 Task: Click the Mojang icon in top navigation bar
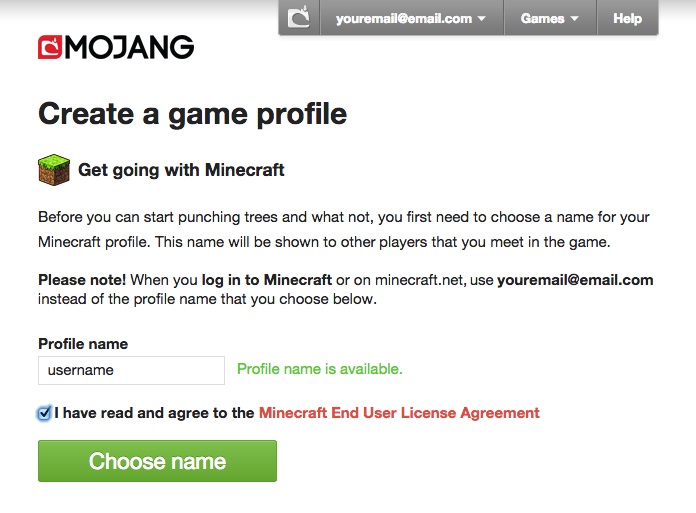coord(299,18)
